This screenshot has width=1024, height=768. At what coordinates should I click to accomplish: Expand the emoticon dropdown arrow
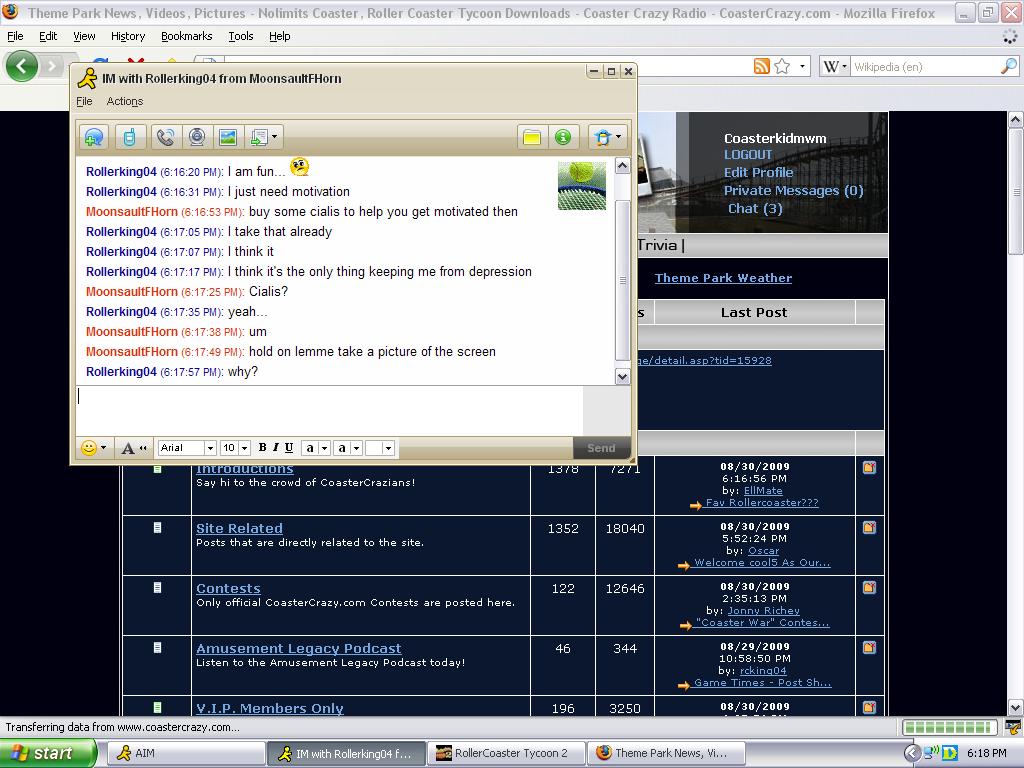[103, 448]
